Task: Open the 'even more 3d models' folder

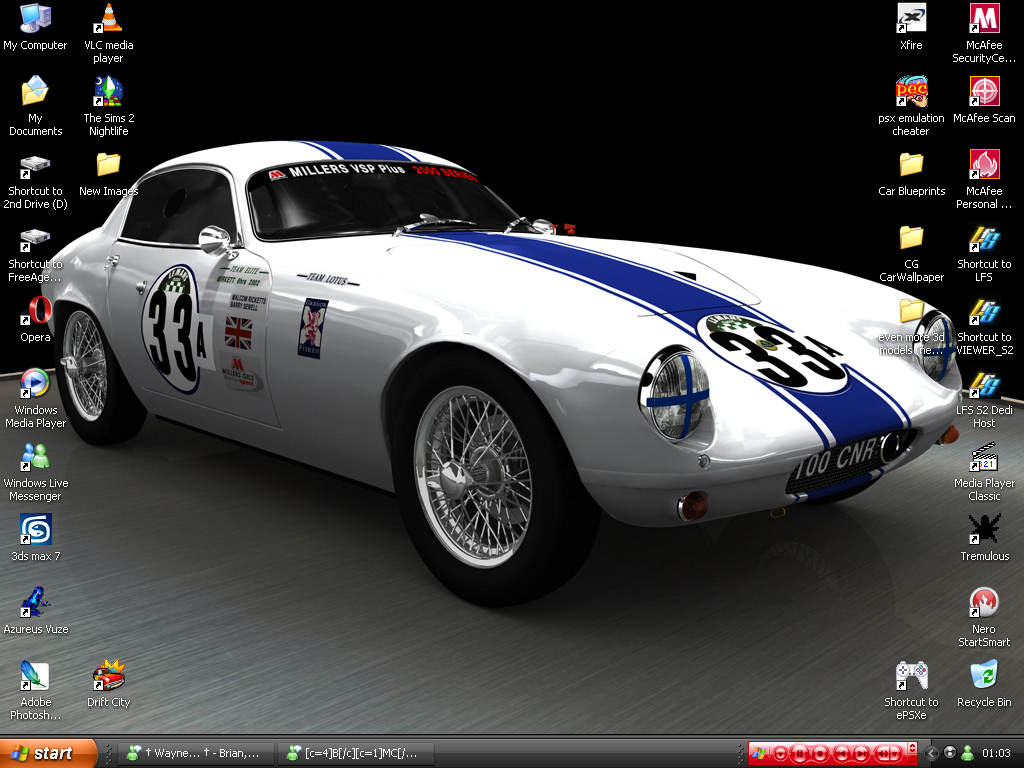Action: [x=911, y=327]
